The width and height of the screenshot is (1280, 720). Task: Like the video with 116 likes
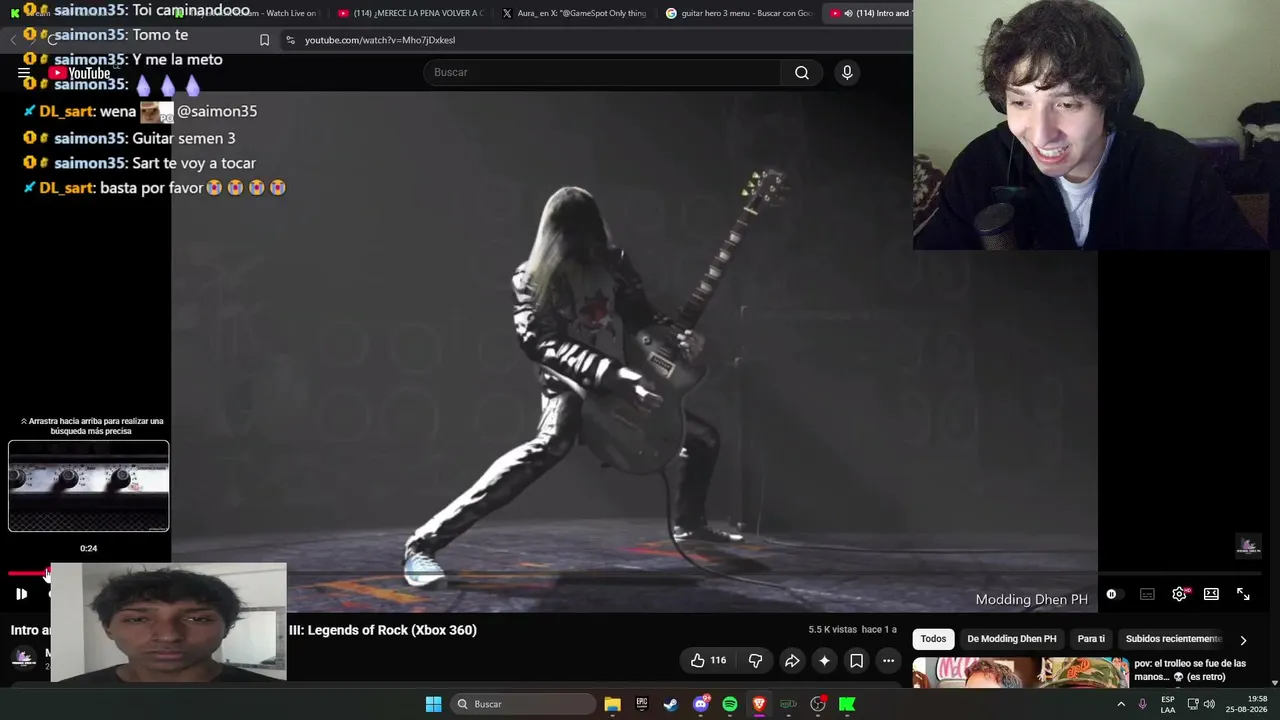[x=708, y=660]
